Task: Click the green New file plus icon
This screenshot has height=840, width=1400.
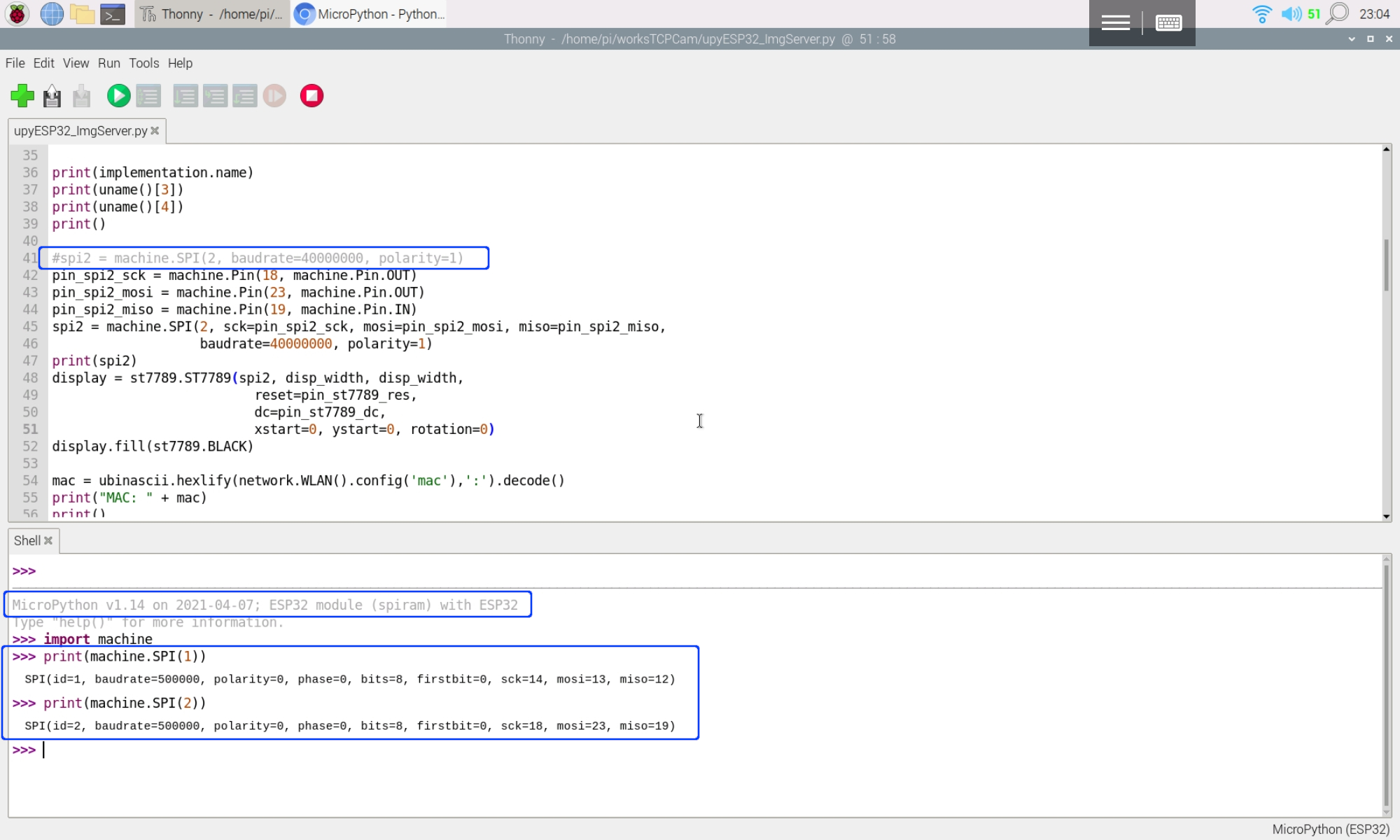Action: 22,96
